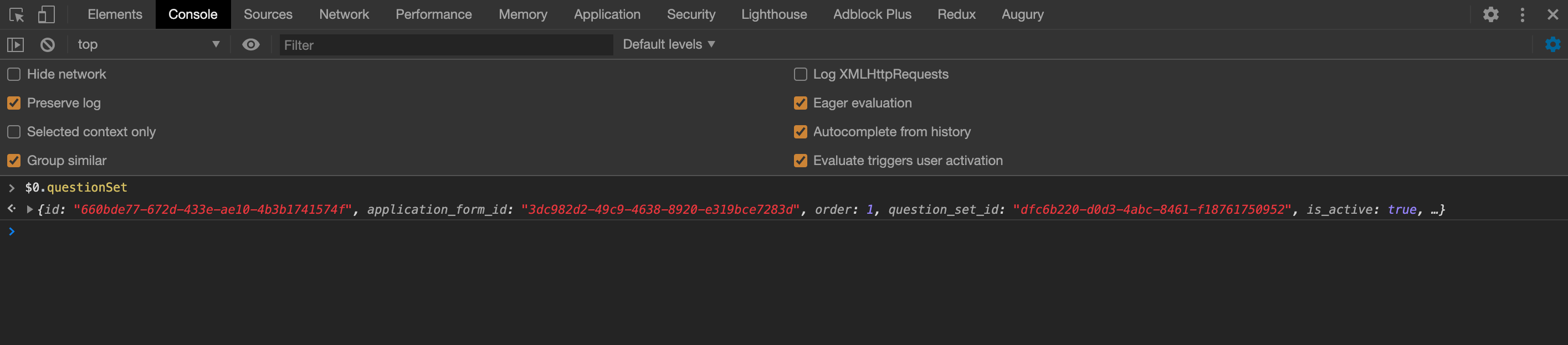The height and width of the screenshot is (345, 1568).
Task: Activate the inspect element picker icon
Action: tap(17, 14)
